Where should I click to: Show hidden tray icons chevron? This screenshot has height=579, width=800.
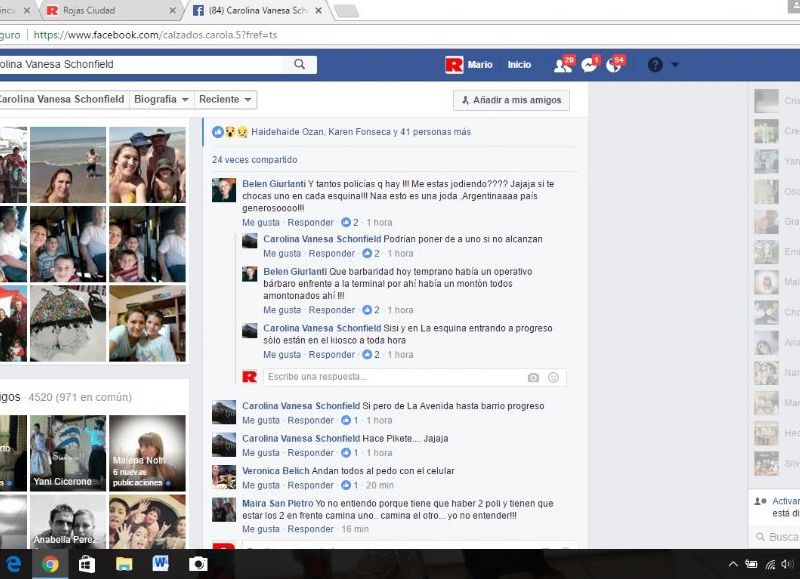[x=733, y=564]
